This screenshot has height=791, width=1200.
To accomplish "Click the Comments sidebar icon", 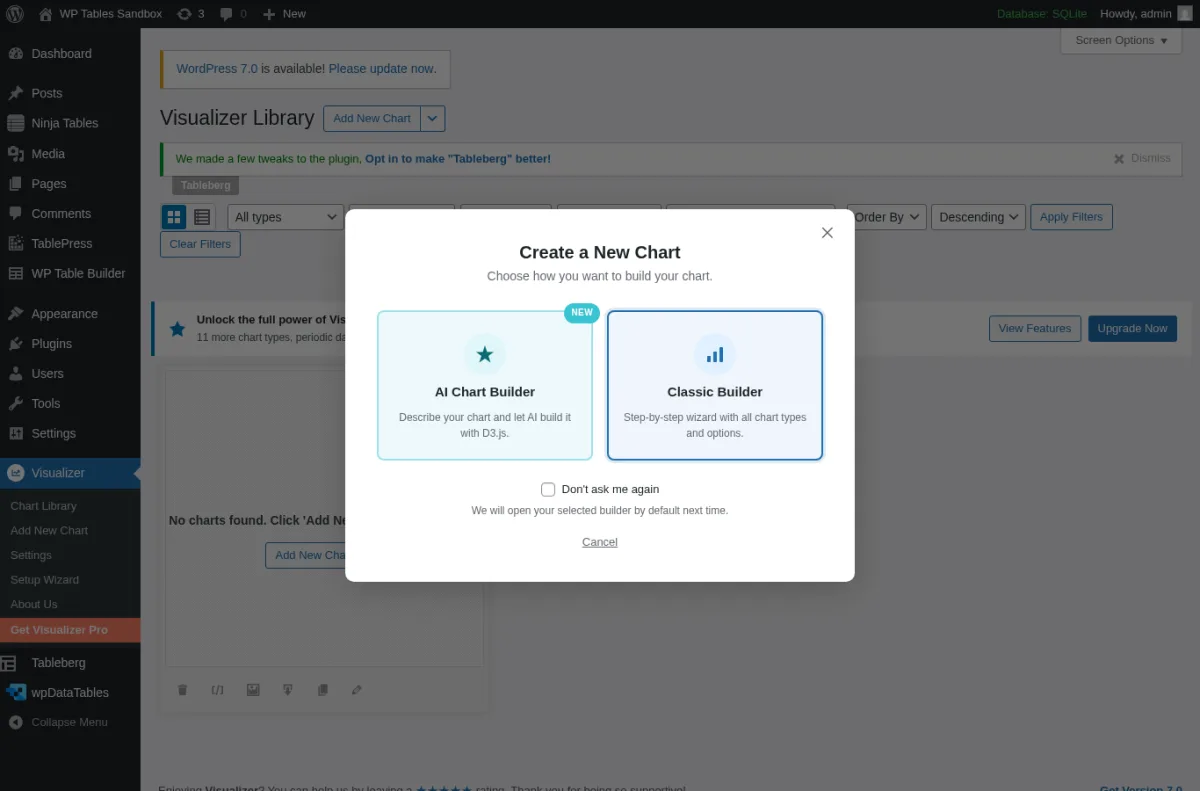I will [16, 214].
